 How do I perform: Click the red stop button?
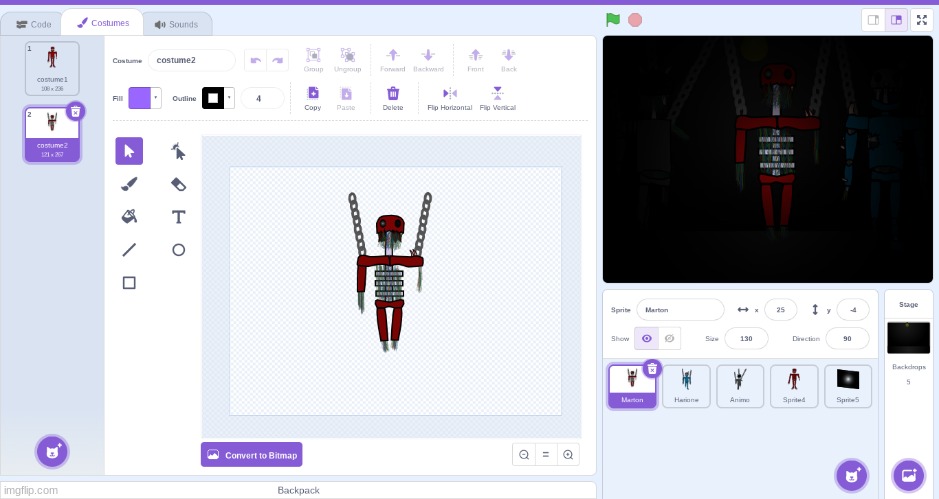(635, 20)
